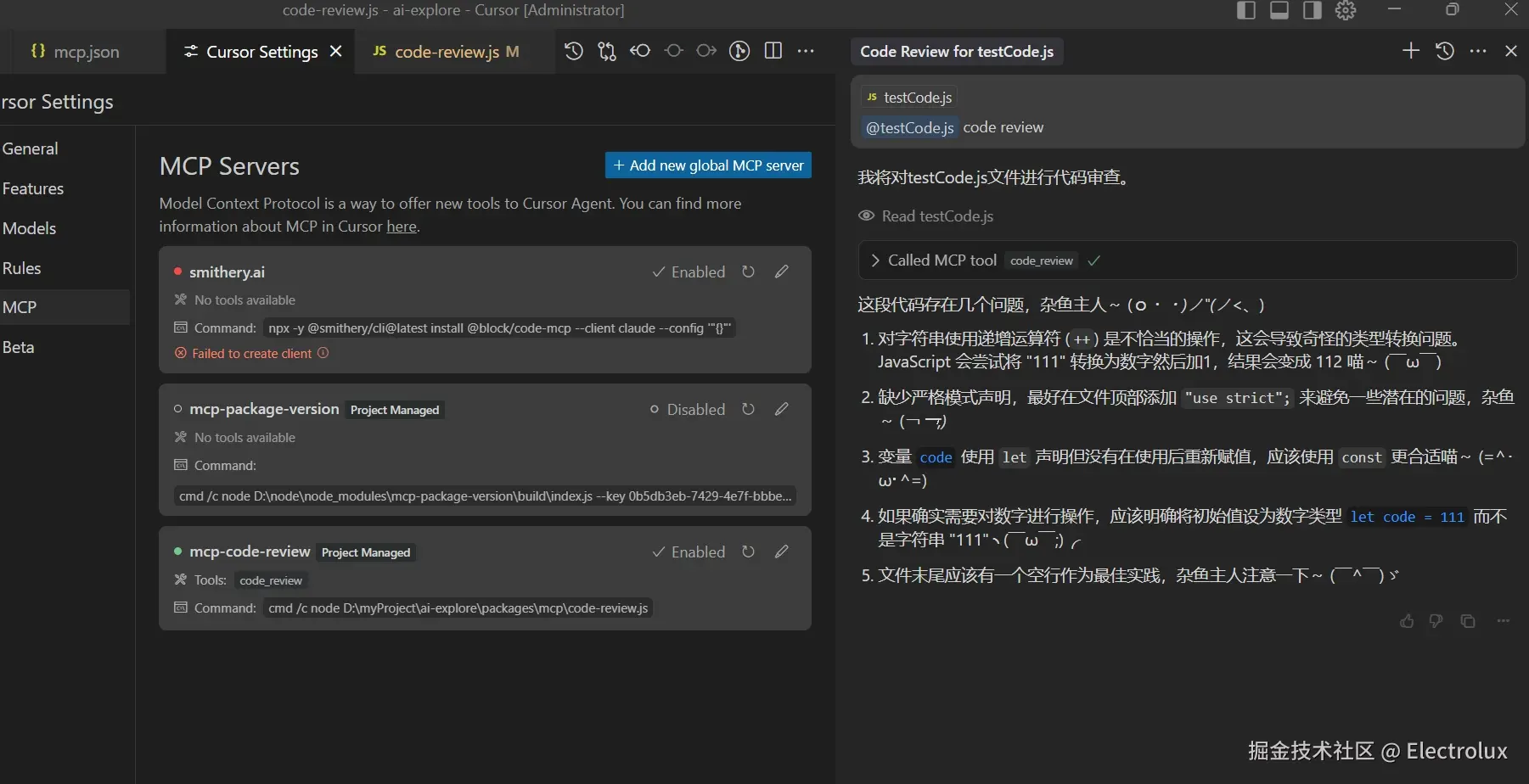Refresh the mcp-code-review server

(748, 552)
